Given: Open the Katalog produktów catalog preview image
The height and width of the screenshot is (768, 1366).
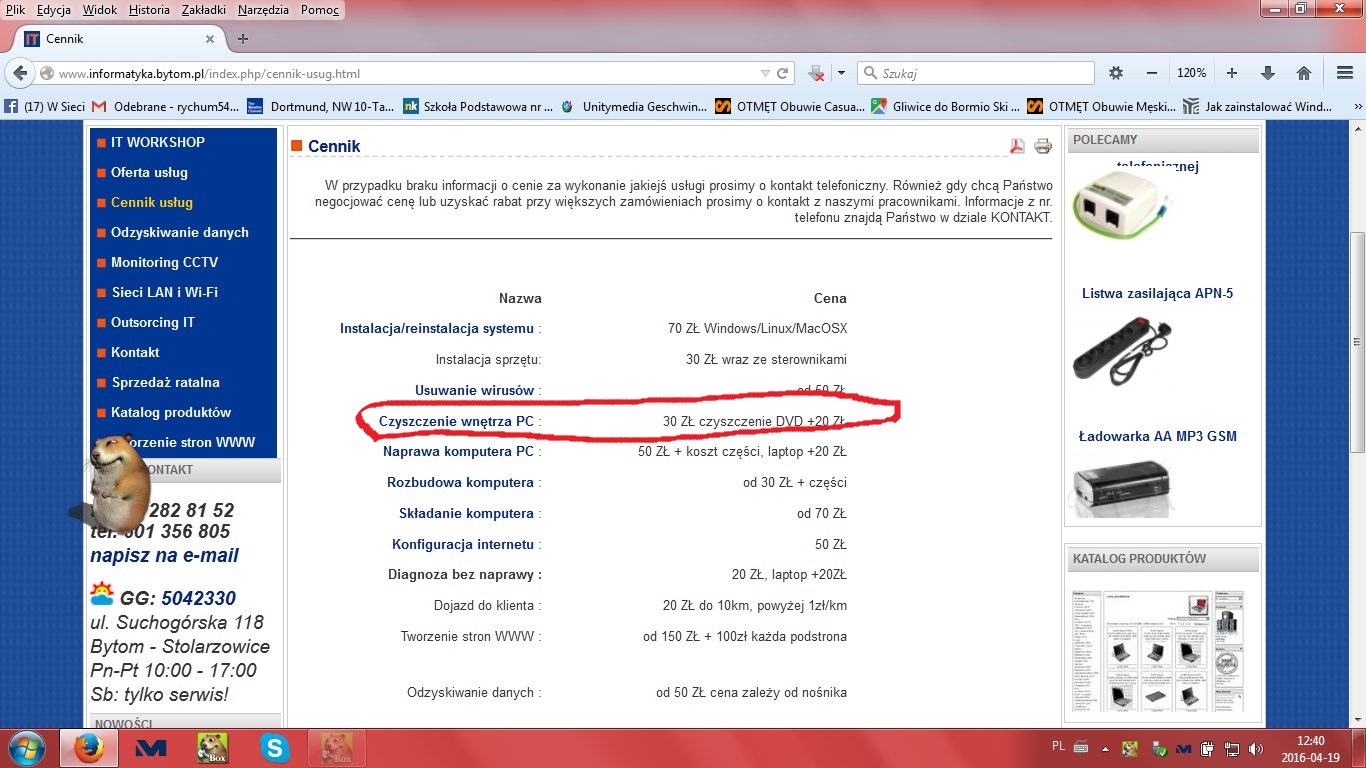Looking at the screenshot, I should pyautogui.click(x=1157, y=652).
